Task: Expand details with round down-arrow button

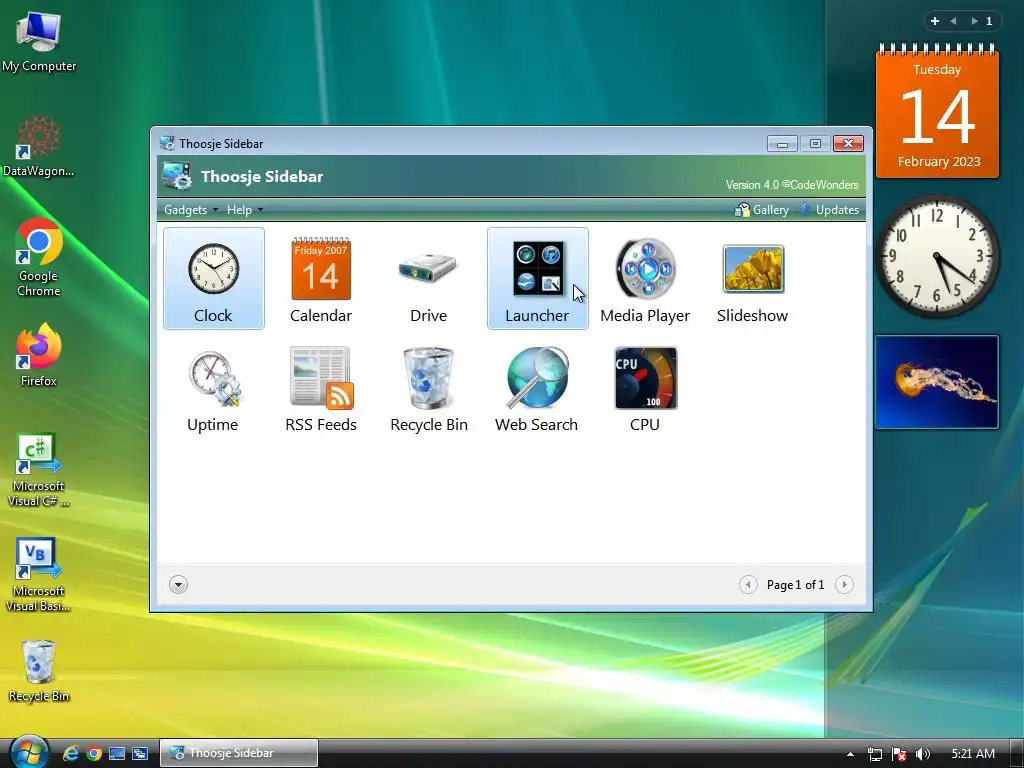Action: (178, 584)
